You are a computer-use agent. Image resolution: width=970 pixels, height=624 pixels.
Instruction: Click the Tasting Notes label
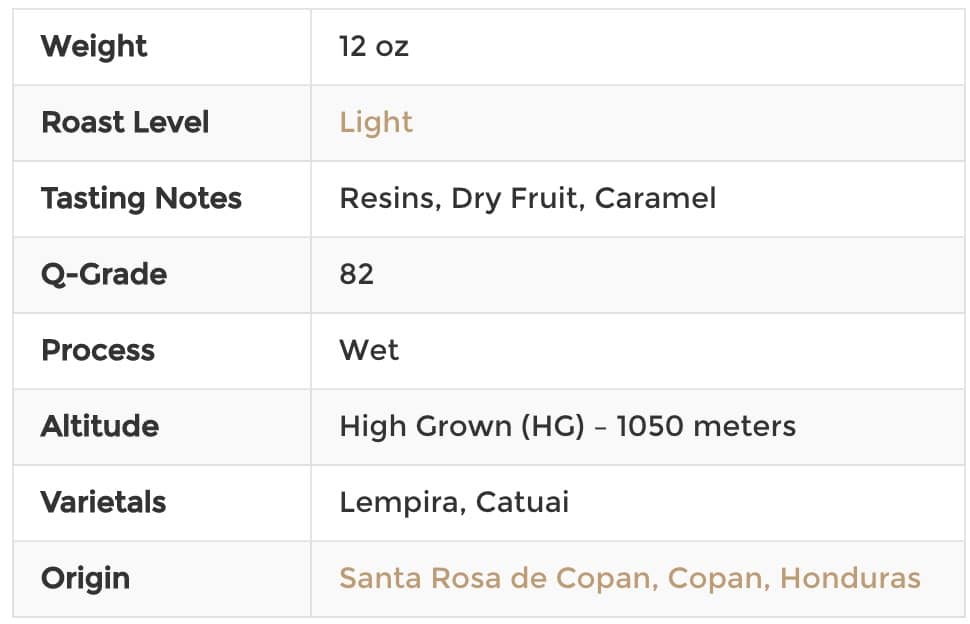point(141,199)
